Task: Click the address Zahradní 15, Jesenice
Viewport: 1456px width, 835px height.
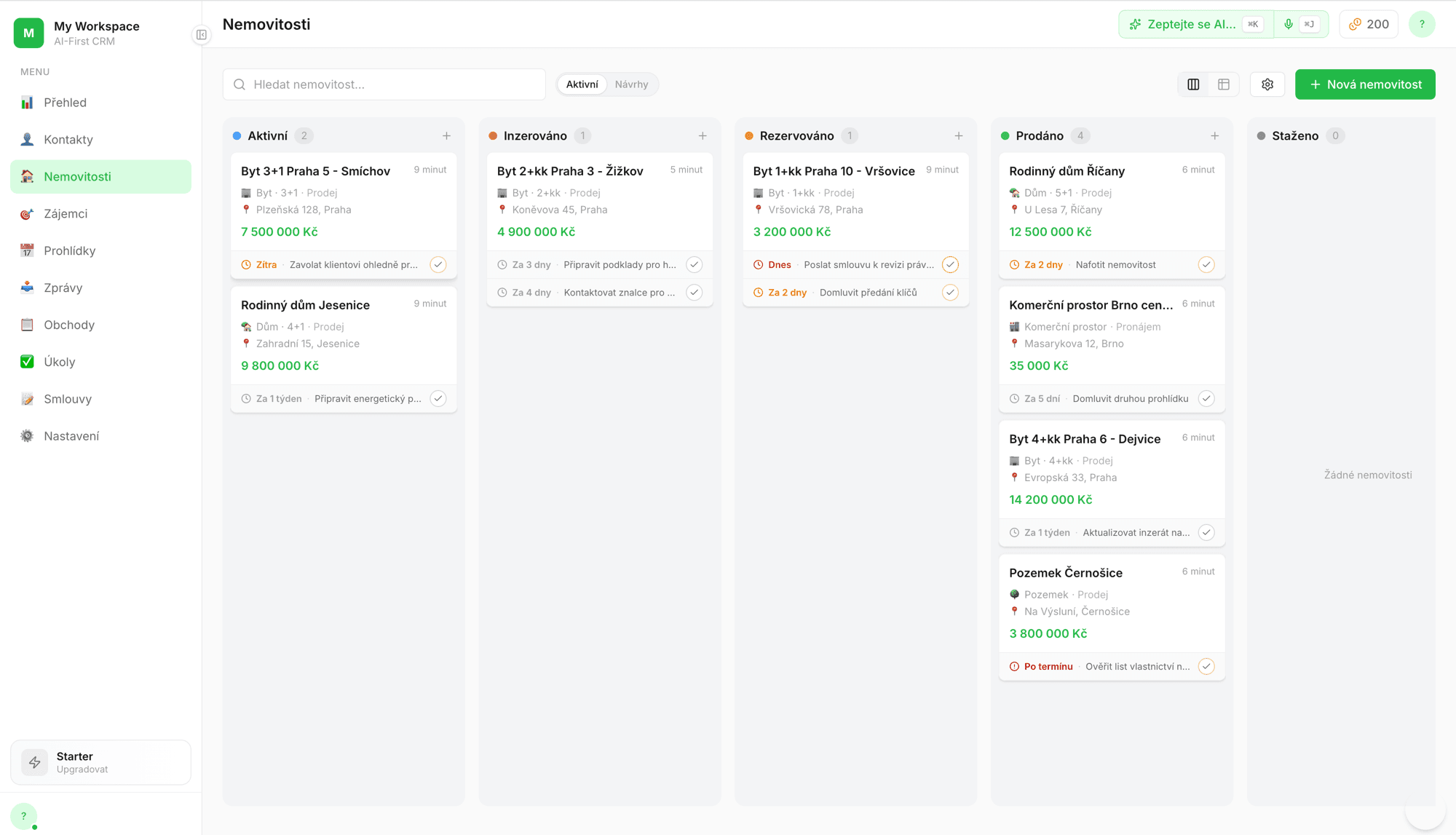Action: (307, 344)
